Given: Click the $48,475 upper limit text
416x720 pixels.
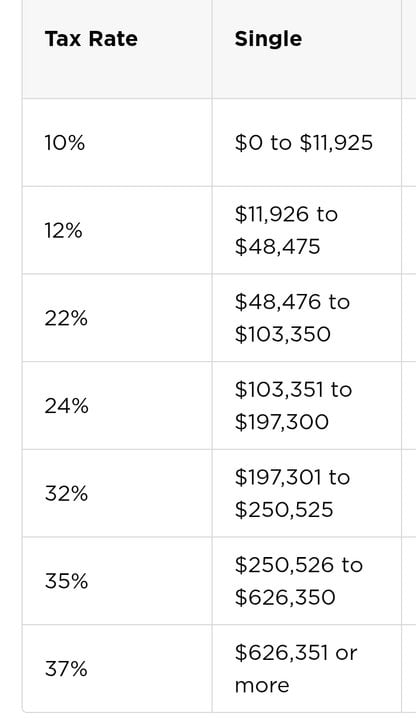Looking at the screenshot, I should coord(277,247).
